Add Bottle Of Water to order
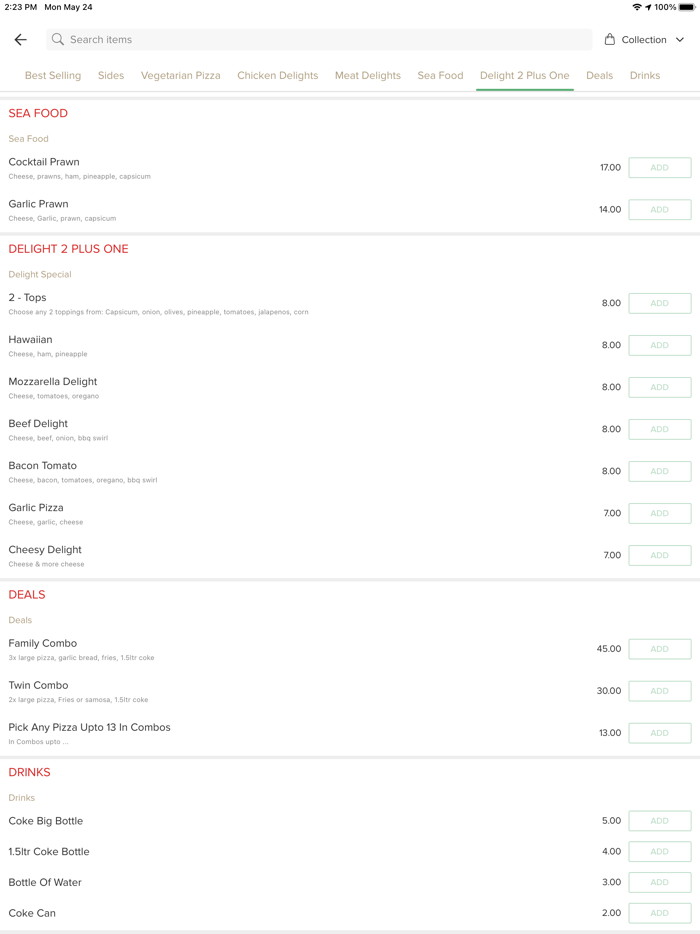700x934 pixels. click(659, 882)
